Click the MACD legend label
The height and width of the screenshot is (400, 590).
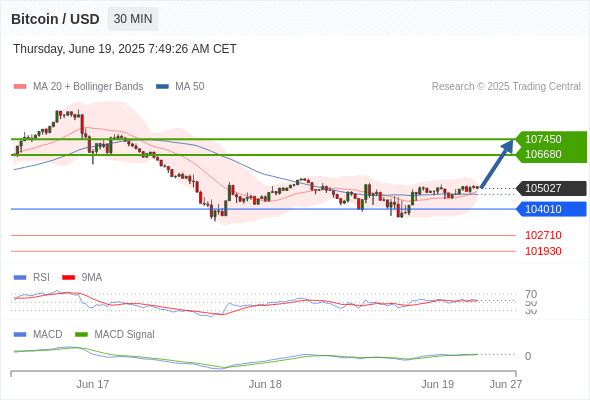[x=47, y=335]
